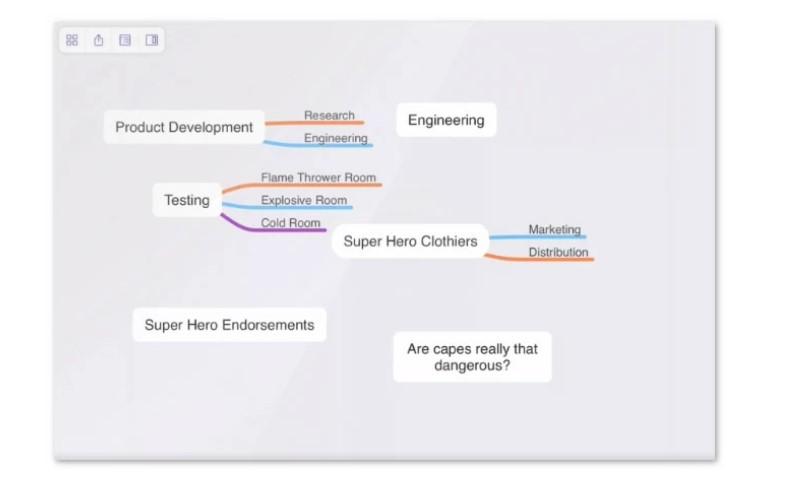Open the document grid view icon
The height and width of the screenshot is (497, 786).
[72, 40]
